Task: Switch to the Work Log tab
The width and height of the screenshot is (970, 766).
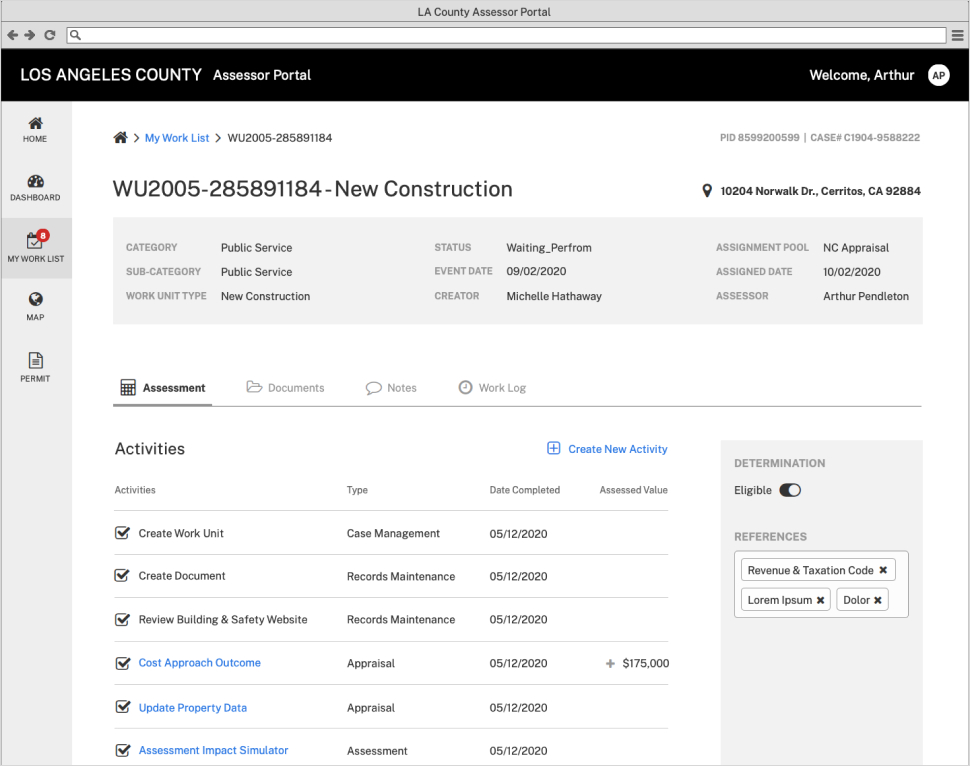Action: [492, 388]
